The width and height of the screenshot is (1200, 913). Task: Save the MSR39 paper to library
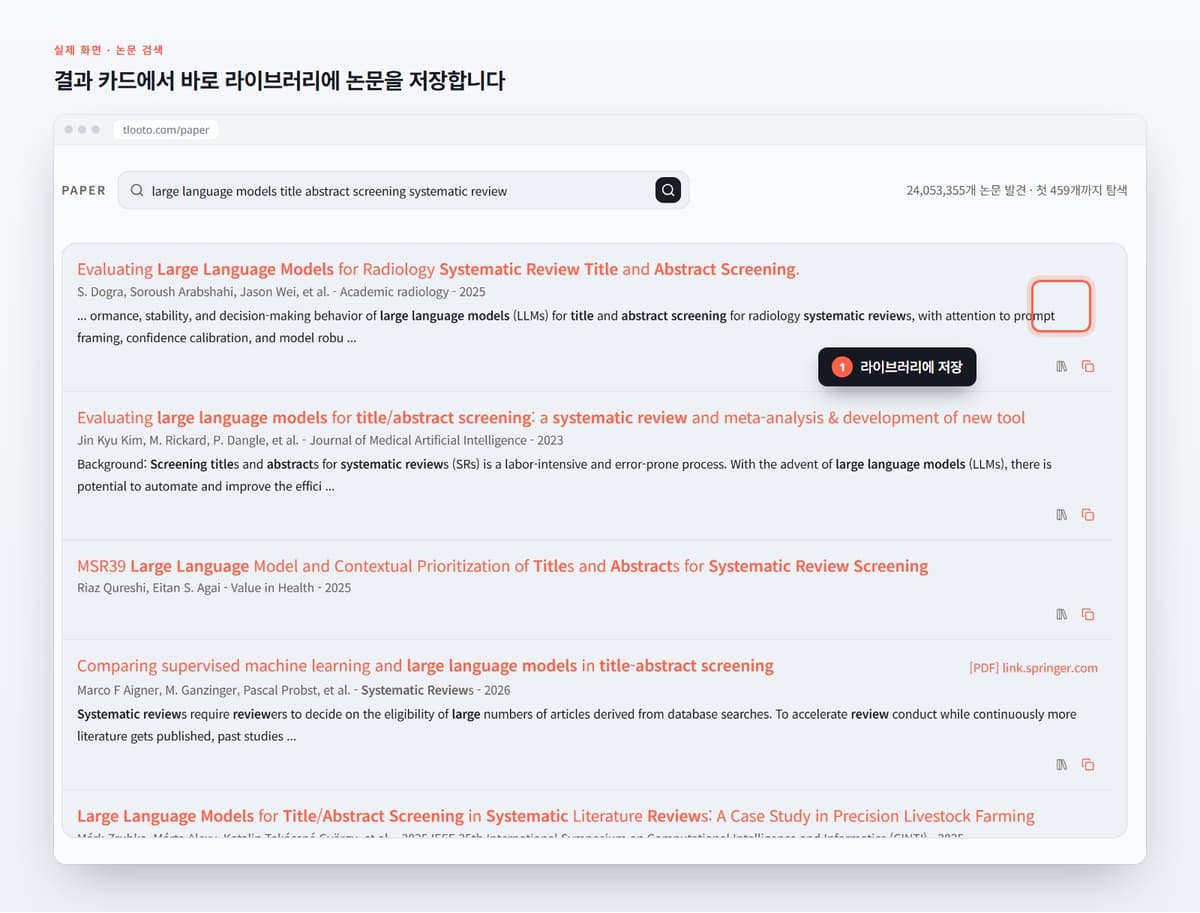pos(1062,614)
